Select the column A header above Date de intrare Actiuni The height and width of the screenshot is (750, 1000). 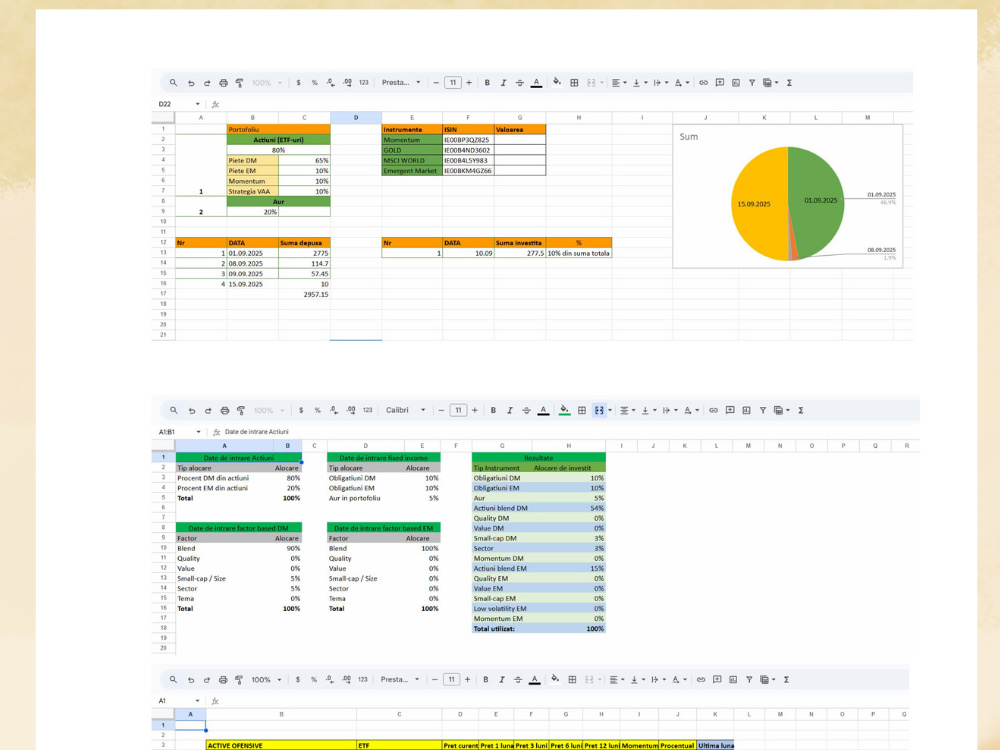point(224,446)
